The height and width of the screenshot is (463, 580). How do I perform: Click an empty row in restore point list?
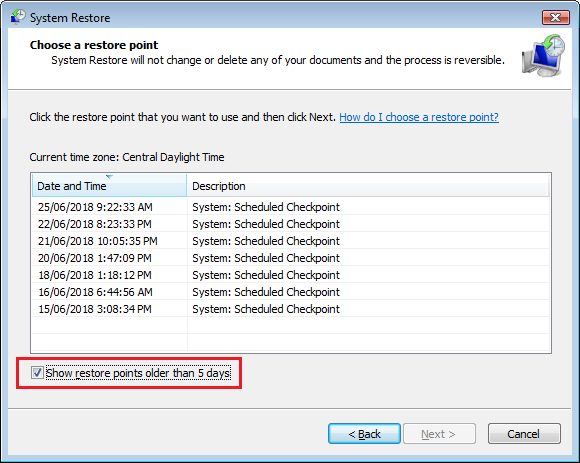click(291, 325)
